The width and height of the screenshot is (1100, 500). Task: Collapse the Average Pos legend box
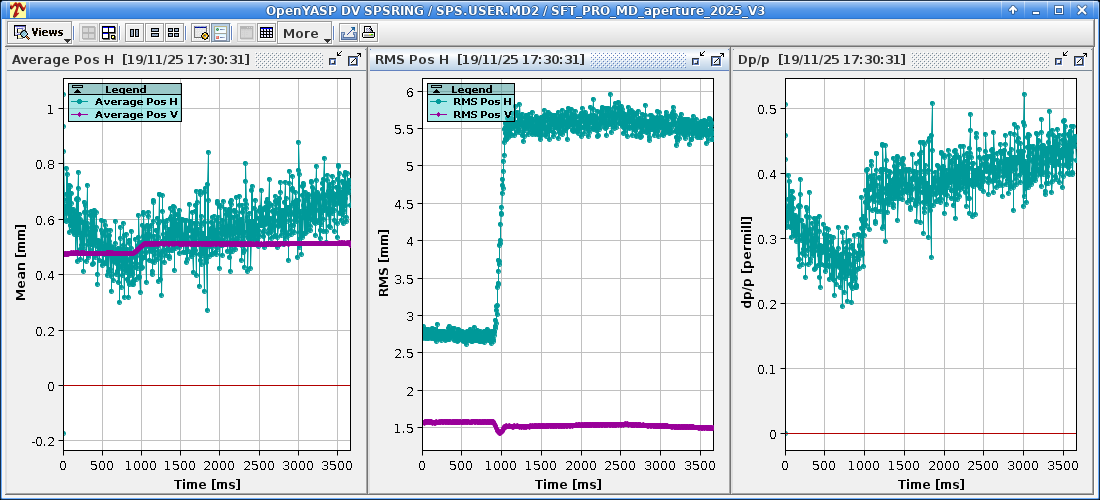[75, 90]
